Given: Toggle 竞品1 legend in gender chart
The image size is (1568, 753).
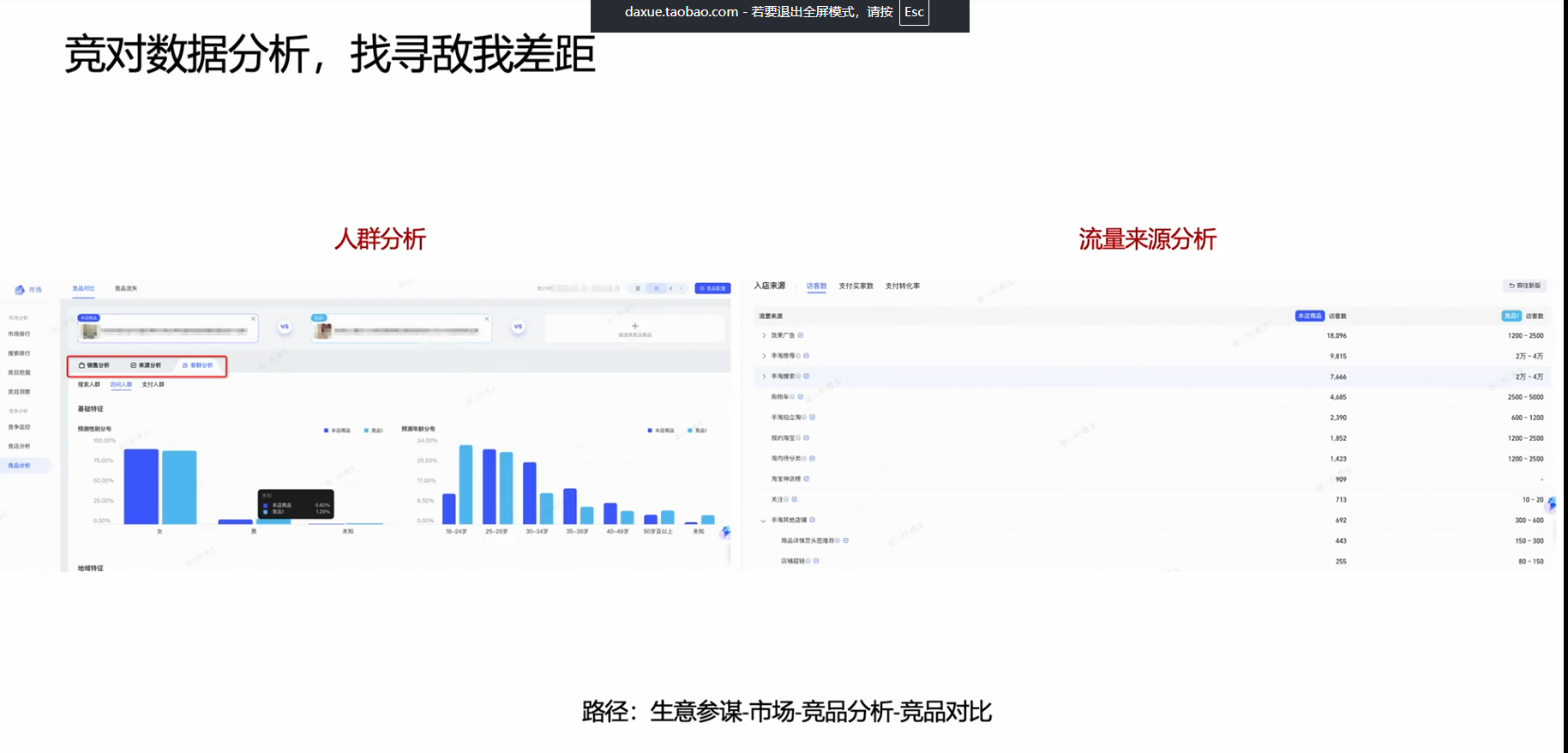Looking at the screenshot, I should pos(374,431).
